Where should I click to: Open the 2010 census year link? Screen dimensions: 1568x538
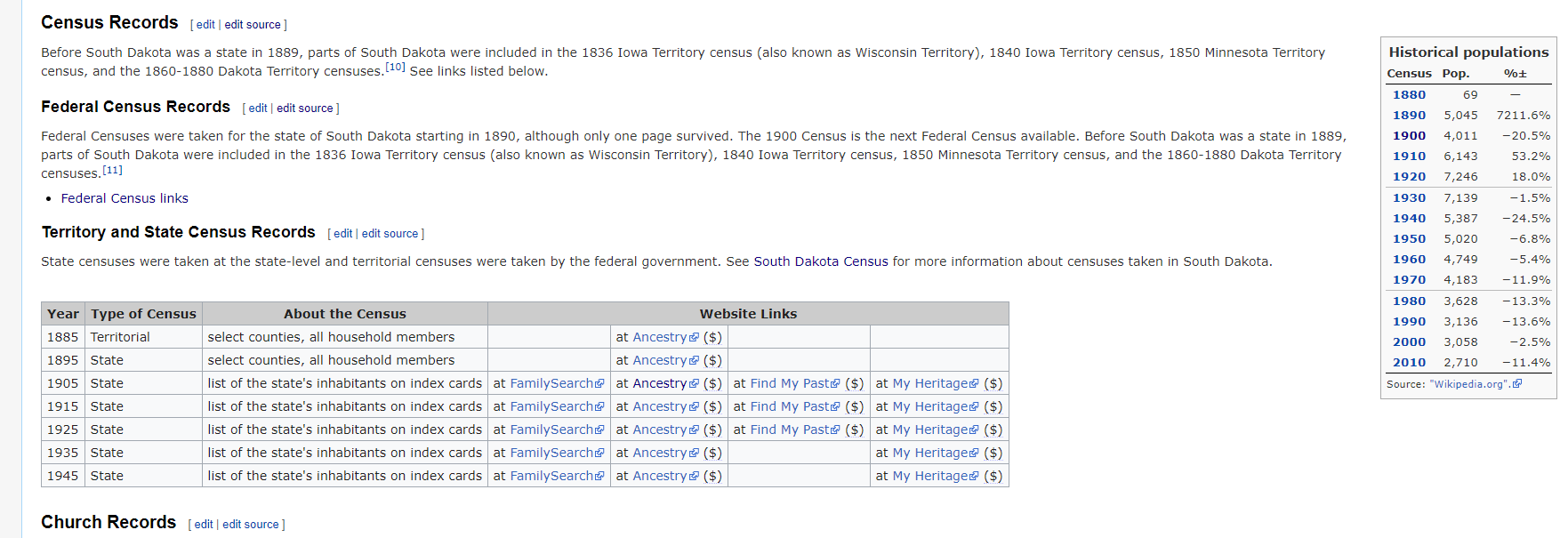click(1409, 363)
